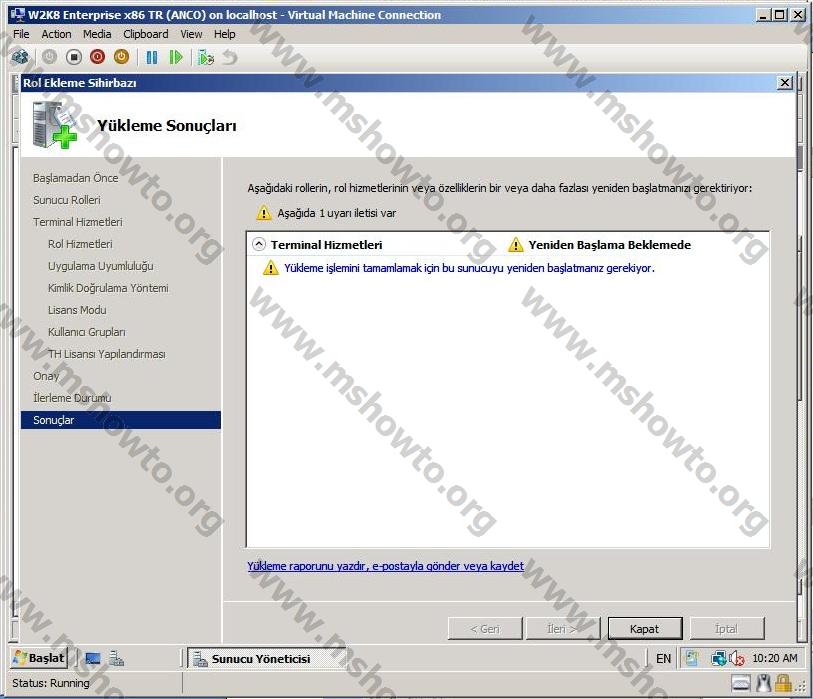813x699 pixels.
Task: Pause the virtual machine
Action: (152, 57)
